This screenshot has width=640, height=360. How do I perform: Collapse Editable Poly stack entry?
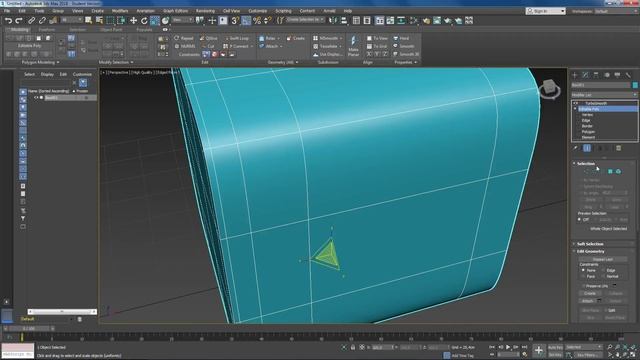pyautogui.click(x=576, y=109)
